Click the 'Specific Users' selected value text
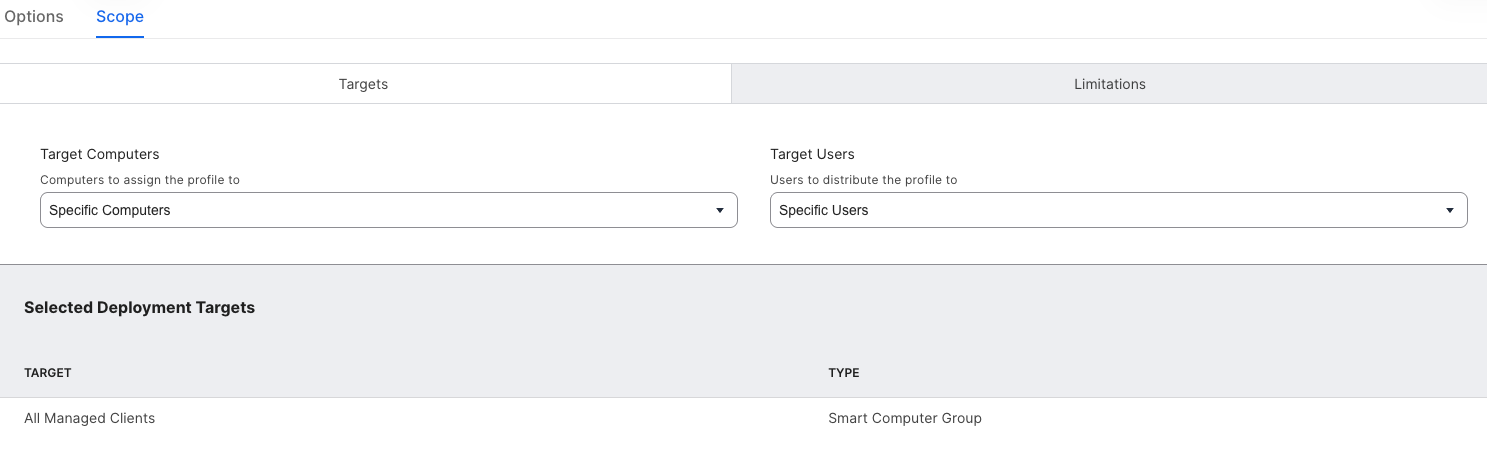 823,211
